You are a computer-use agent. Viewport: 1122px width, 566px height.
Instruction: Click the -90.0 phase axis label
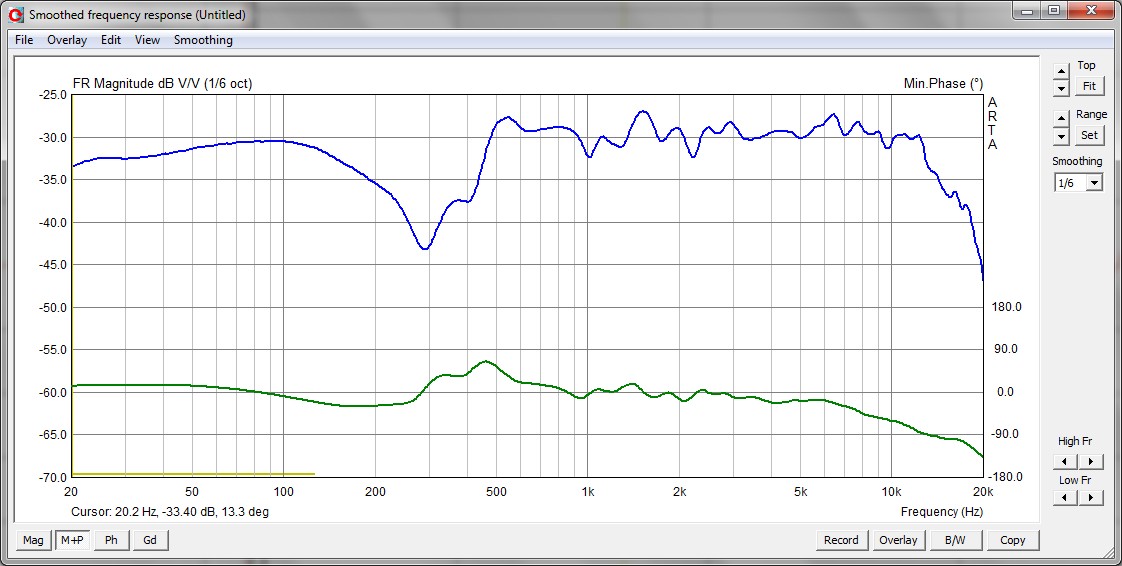click(1007, 434)
